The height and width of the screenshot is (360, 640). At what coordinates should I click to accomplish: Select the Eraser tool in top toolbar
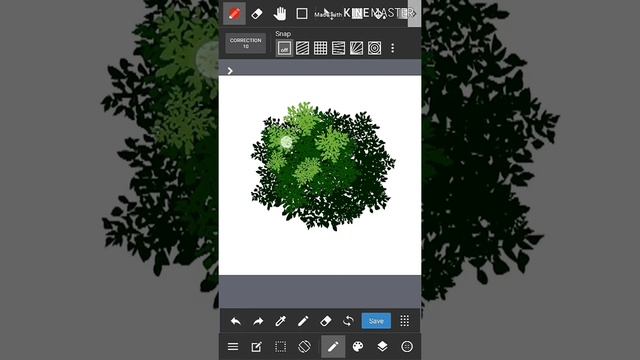pyautogui.click(x=257, y=14)
